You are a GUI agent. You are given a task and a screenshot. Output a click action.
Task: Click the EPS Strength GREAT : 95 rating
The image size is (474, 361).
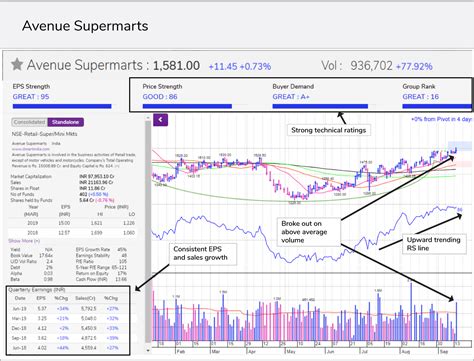tap(31, 97)
